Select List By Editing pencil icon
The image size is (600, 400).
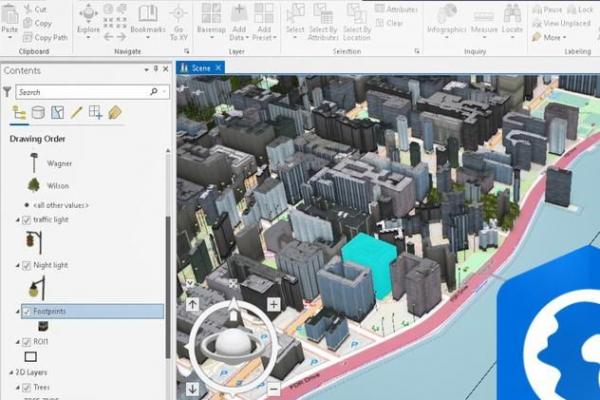76,112
